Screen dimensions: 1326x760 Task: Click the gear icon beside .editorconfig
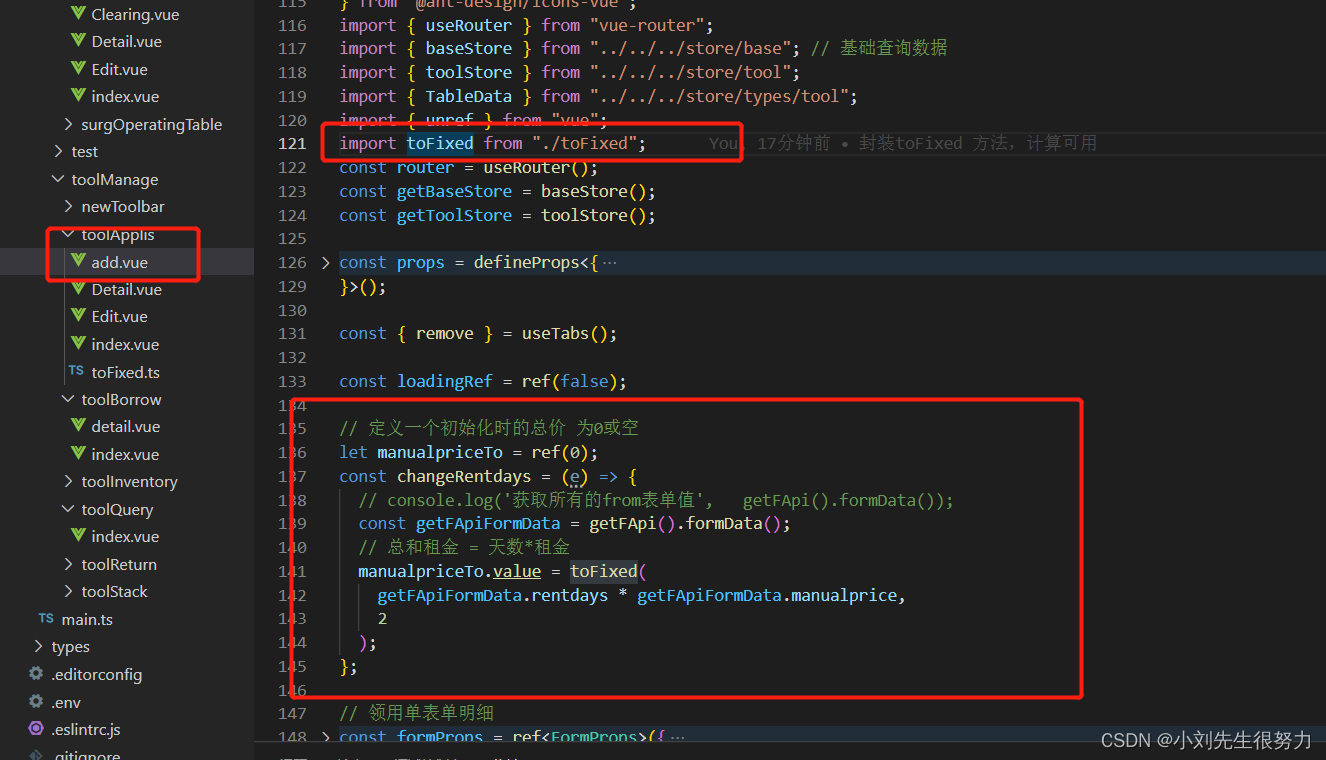point(36,674)
